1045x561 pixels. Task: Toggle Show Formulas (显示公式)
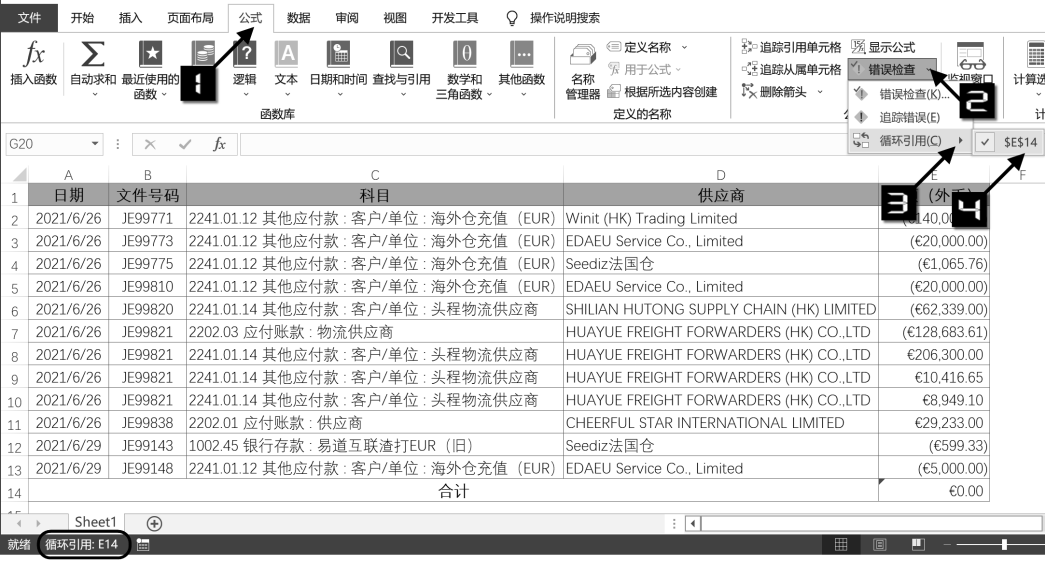884,47
